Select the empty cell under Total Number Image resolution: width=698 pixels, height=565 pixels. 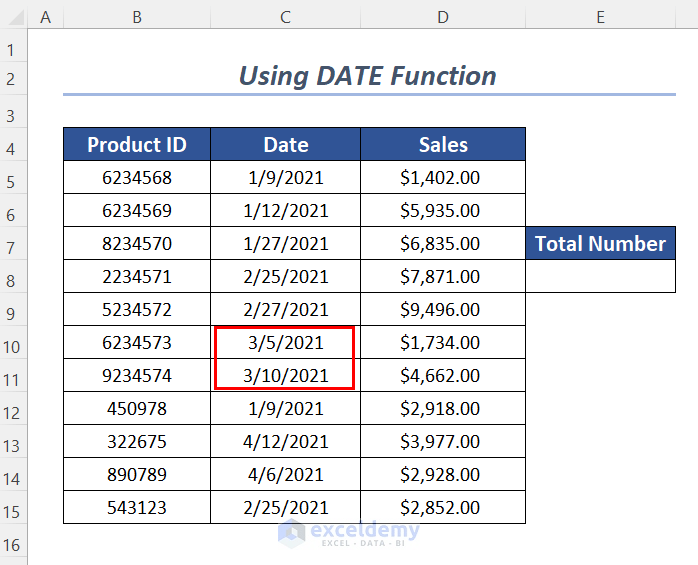pyautogui.click(x=601, y=276)
